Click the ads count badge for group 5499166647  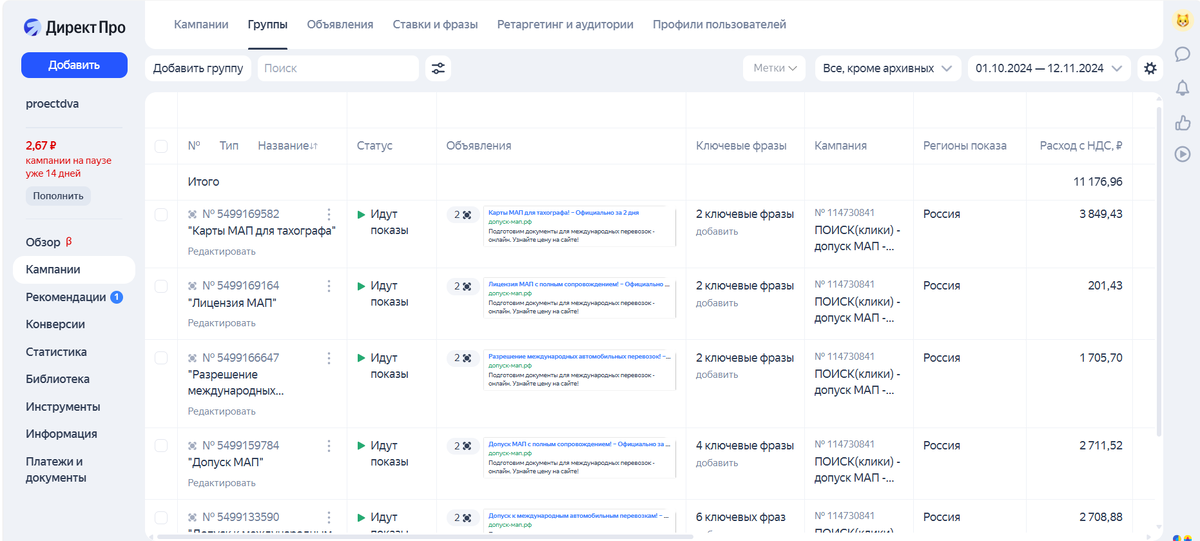click(x=461, y=358)
